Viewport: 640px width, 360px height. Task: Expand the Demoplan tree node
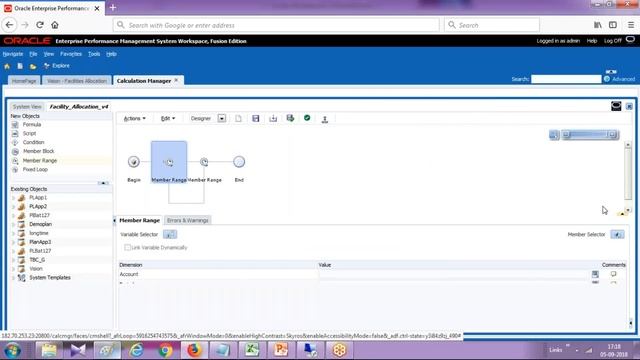(x=13, y=224)
